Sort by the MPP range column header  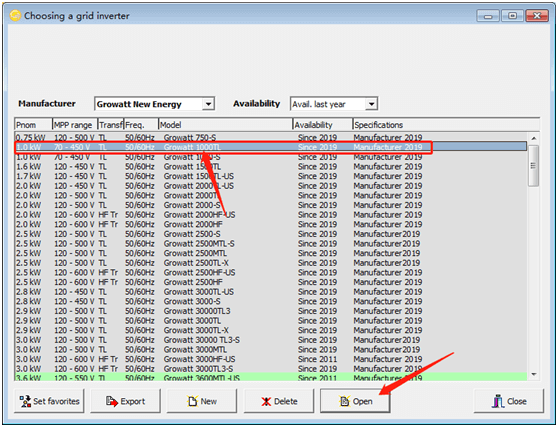click(75, 125)
